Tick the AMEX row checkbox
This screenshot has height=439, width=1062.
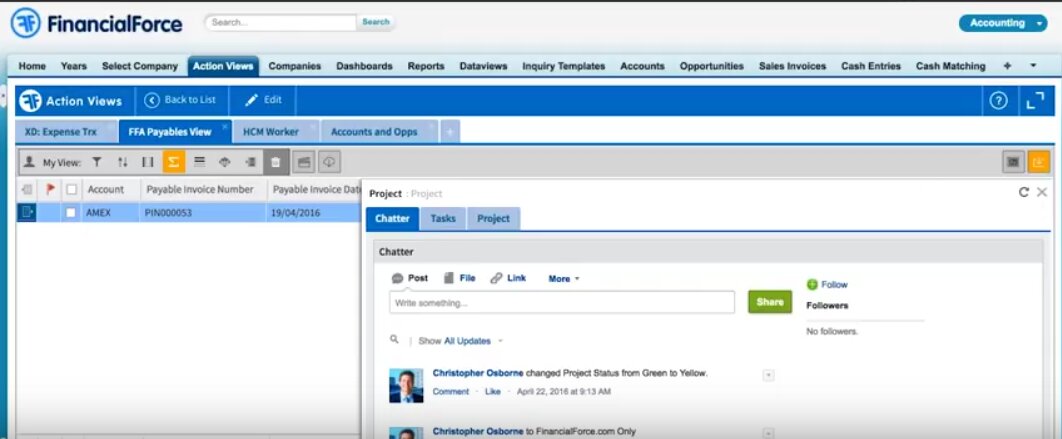coord(71,212)
